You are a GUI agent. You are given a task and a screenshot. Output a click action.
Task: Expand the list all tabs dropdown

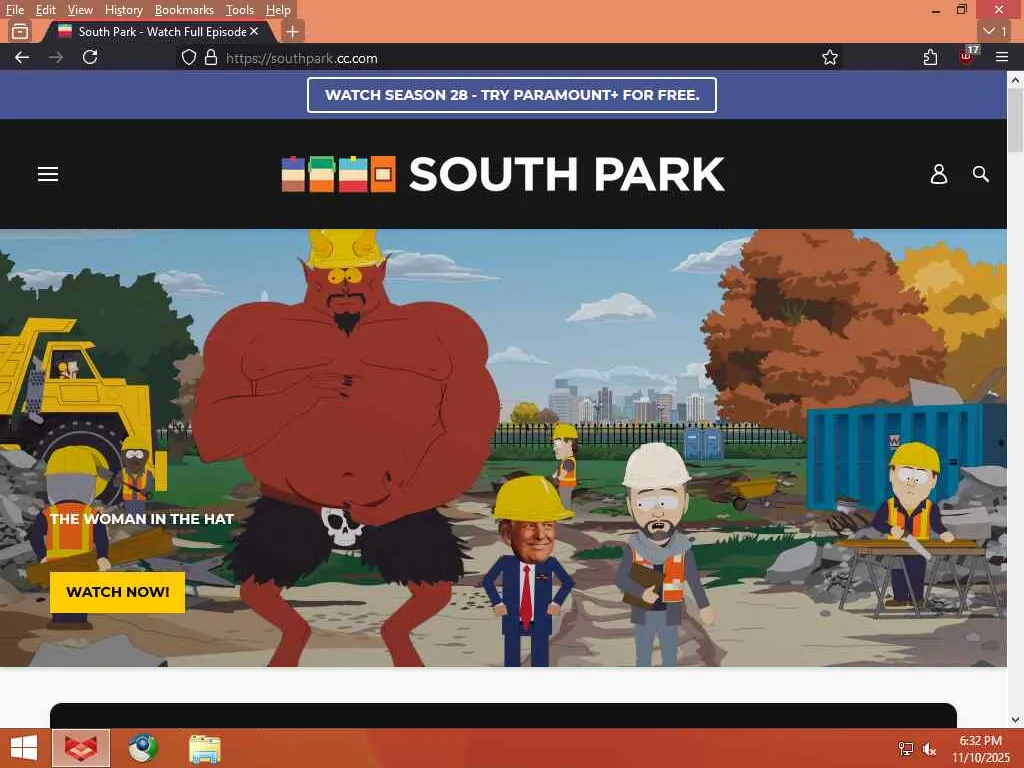(995, 31)
